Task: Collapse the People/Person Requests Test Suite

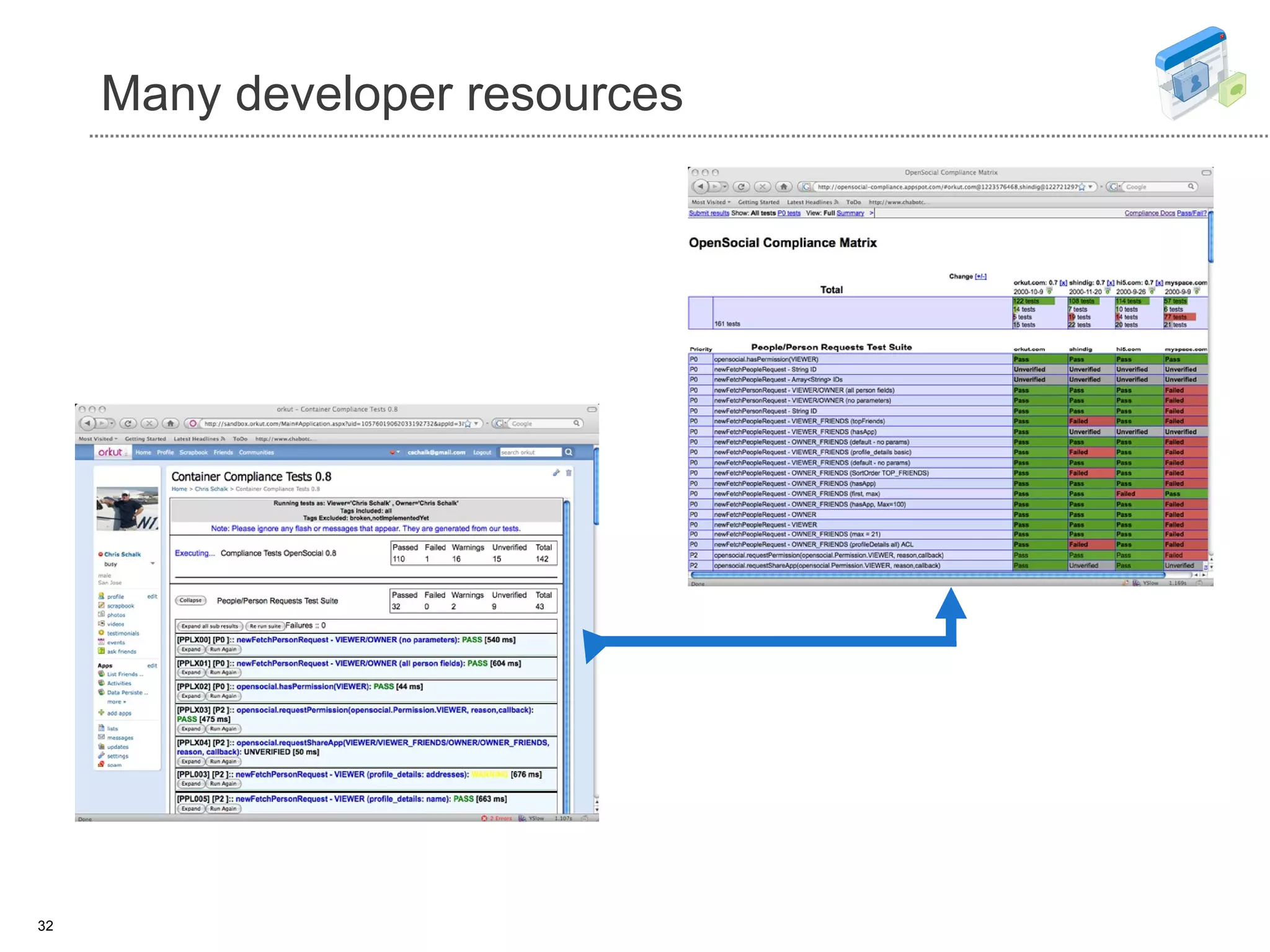Action: click(x=190, y=601)
